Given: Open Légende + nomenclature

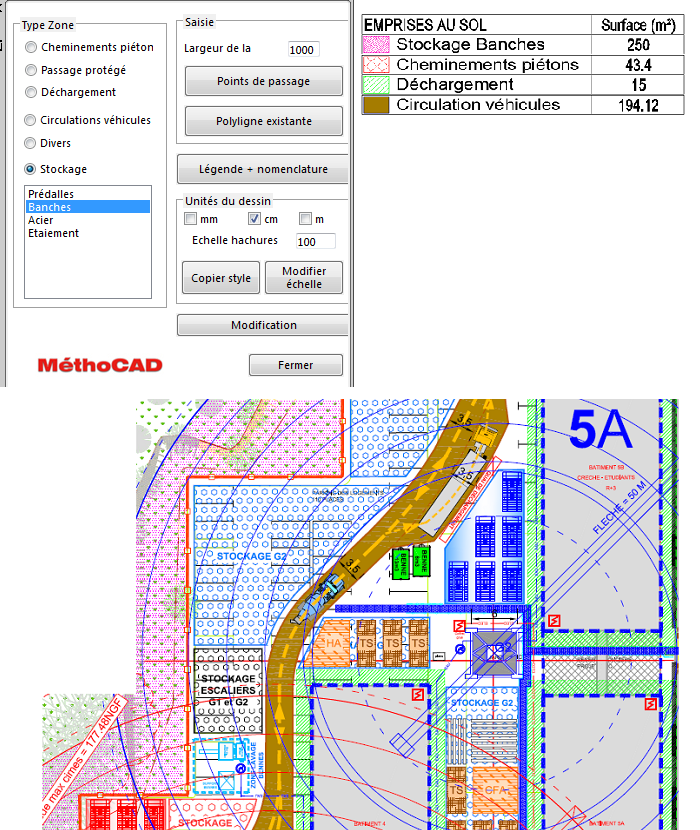Looking at the screenshot, I should tap(263, 169).
